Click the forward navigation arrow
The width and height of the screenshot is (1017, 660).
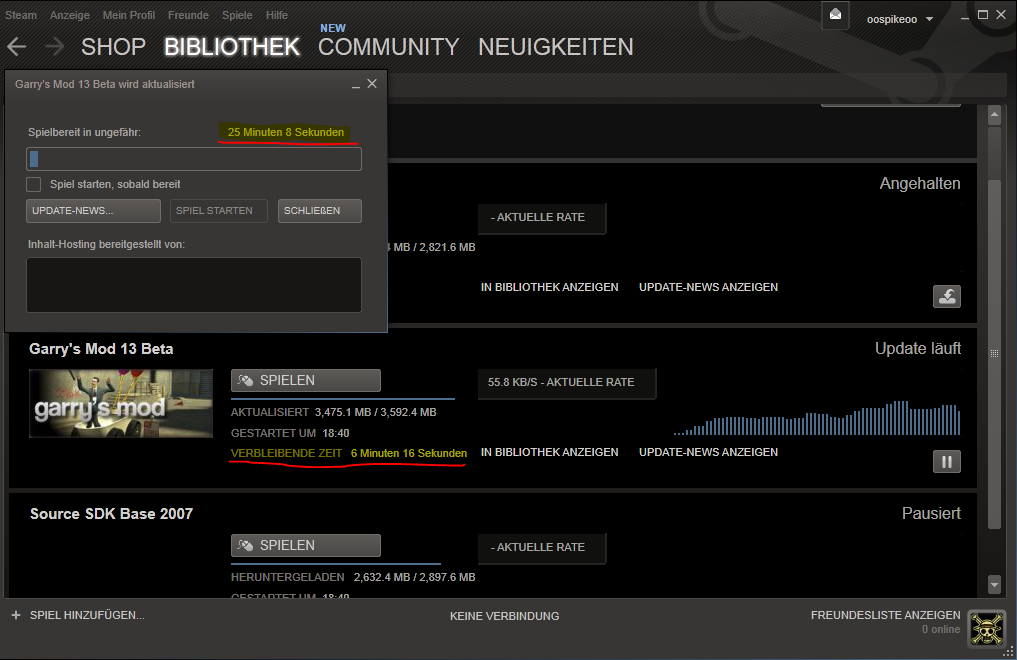click(54, 47)
